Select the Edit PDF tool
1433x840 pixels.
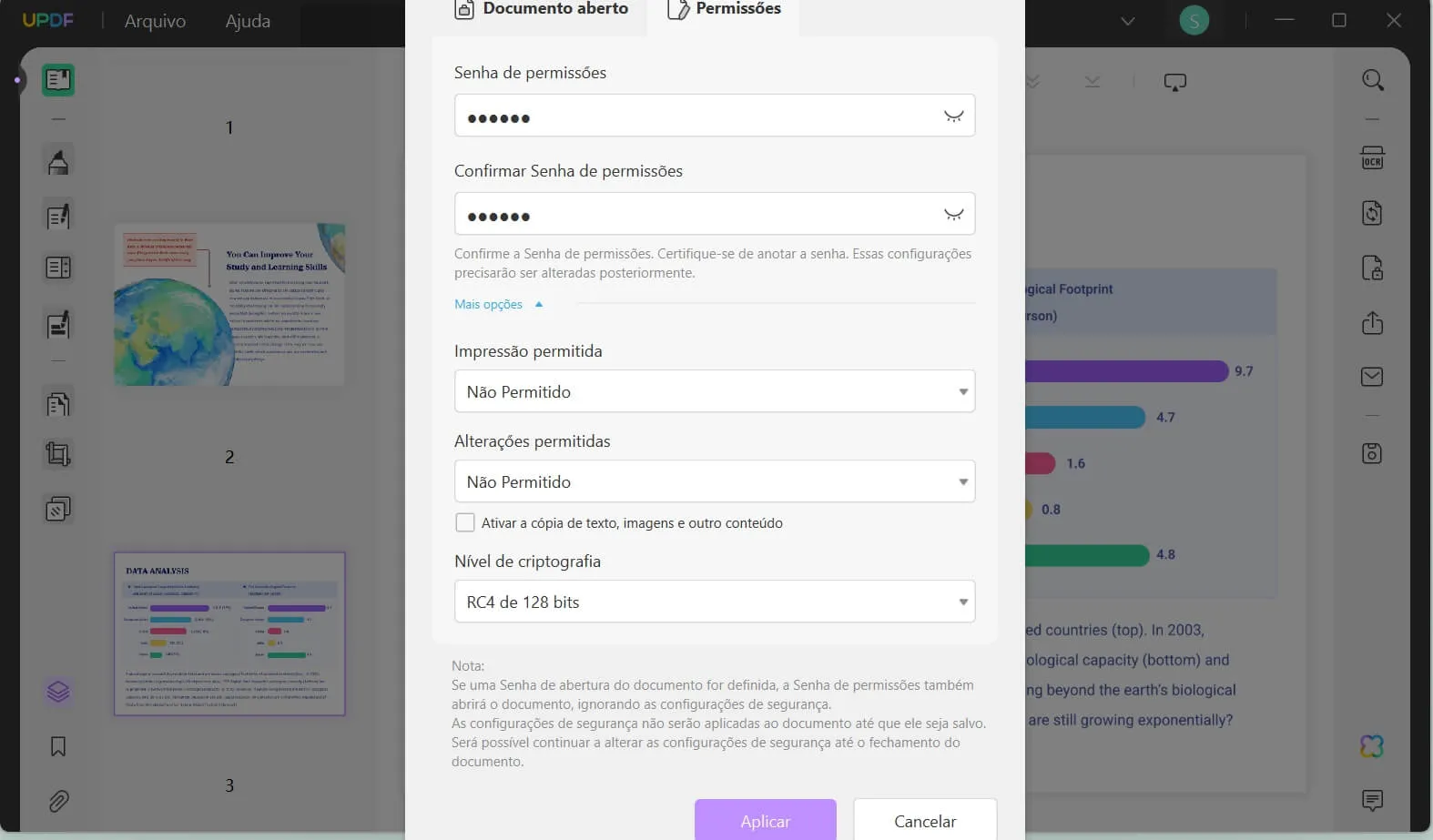(x=58, y=216)
